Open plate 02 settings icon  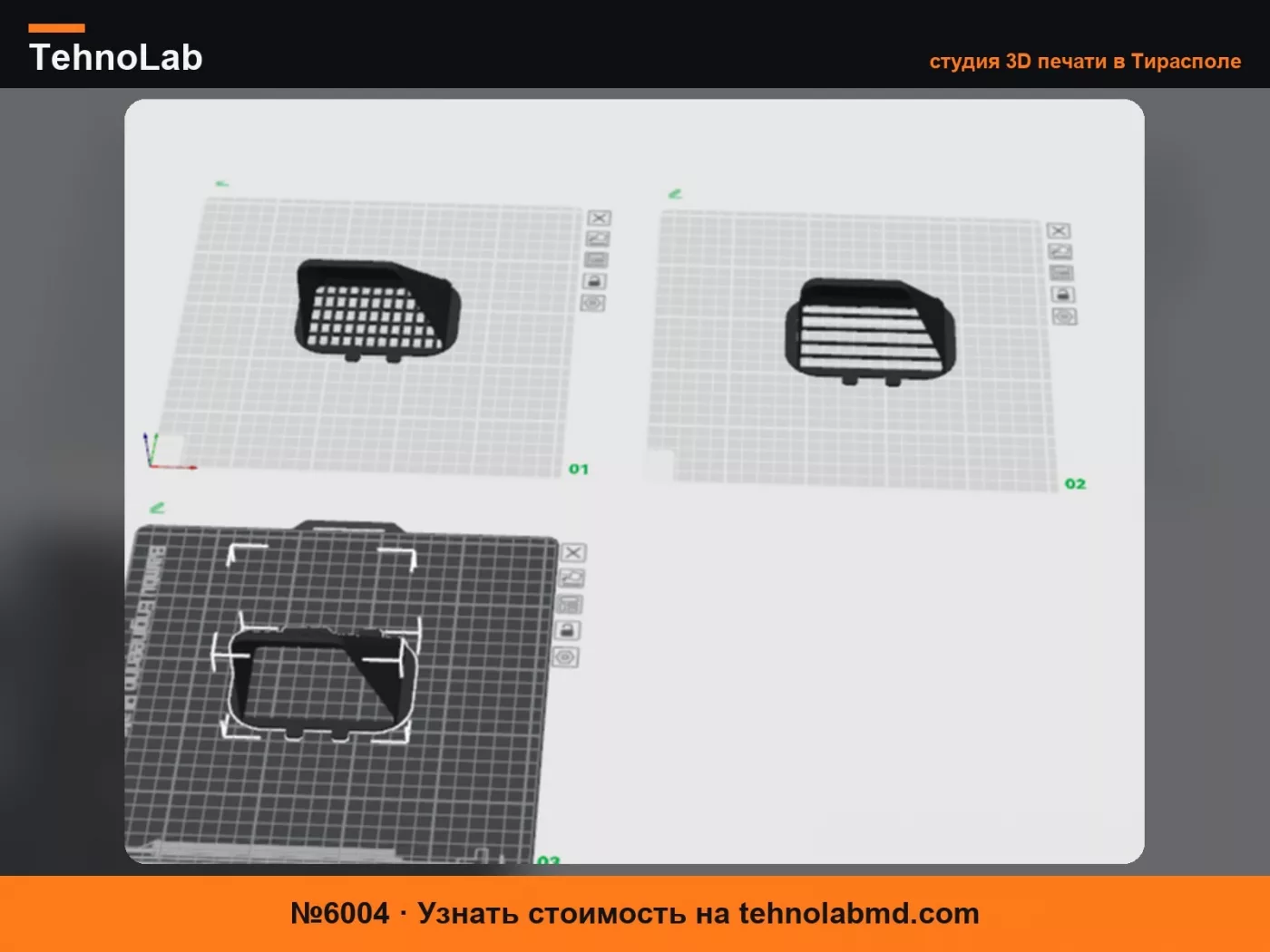coord(1064,316)
